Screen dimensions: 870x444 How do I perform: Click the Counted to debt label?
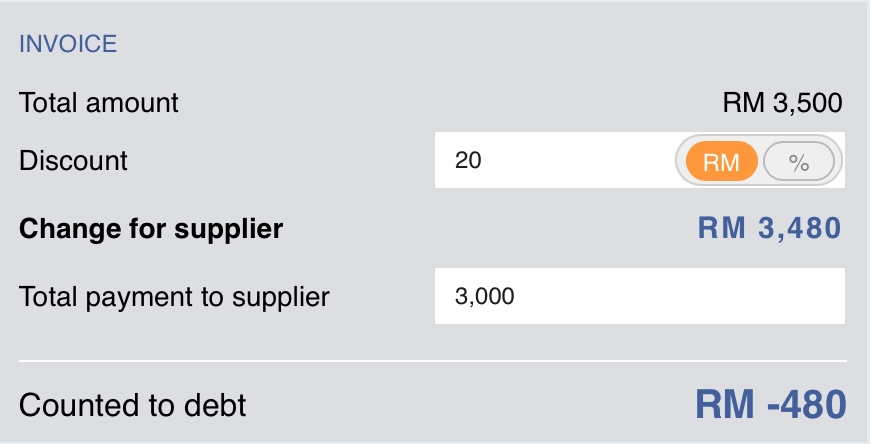(x=133, y=405)
